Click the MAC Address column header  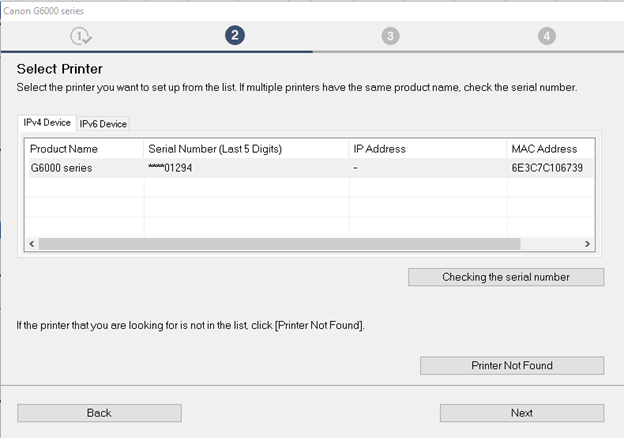551,149
